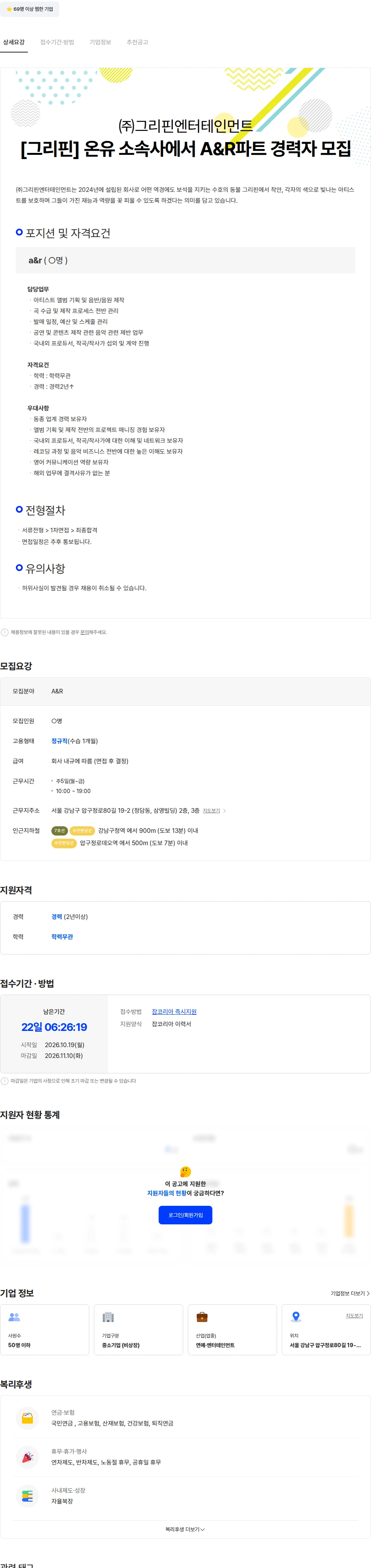Click the 사내제도·성장 books icon
This screenshot has width=371, height=1568.
pyautogui.click(x=27, y=1496)
